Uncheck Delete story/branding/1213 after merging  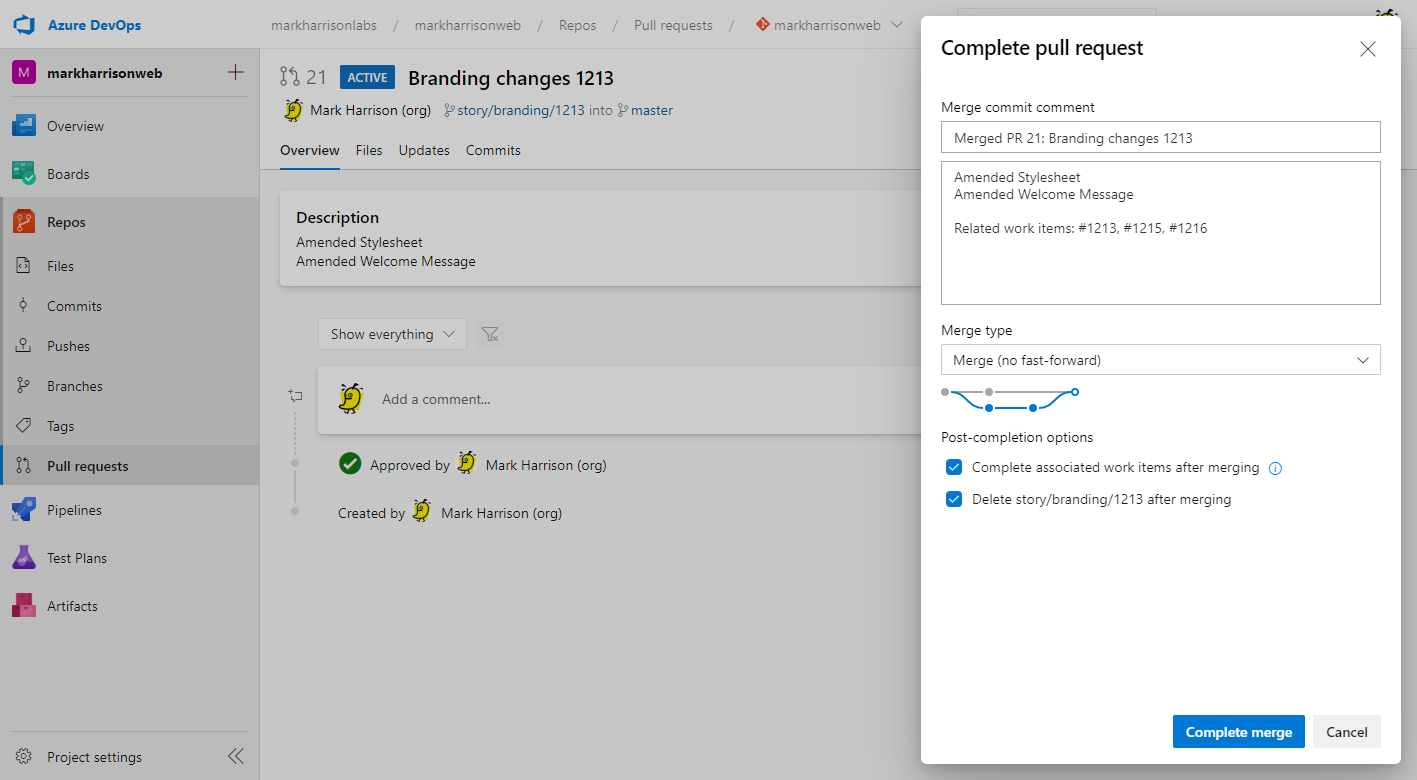[x=954, y=499]
